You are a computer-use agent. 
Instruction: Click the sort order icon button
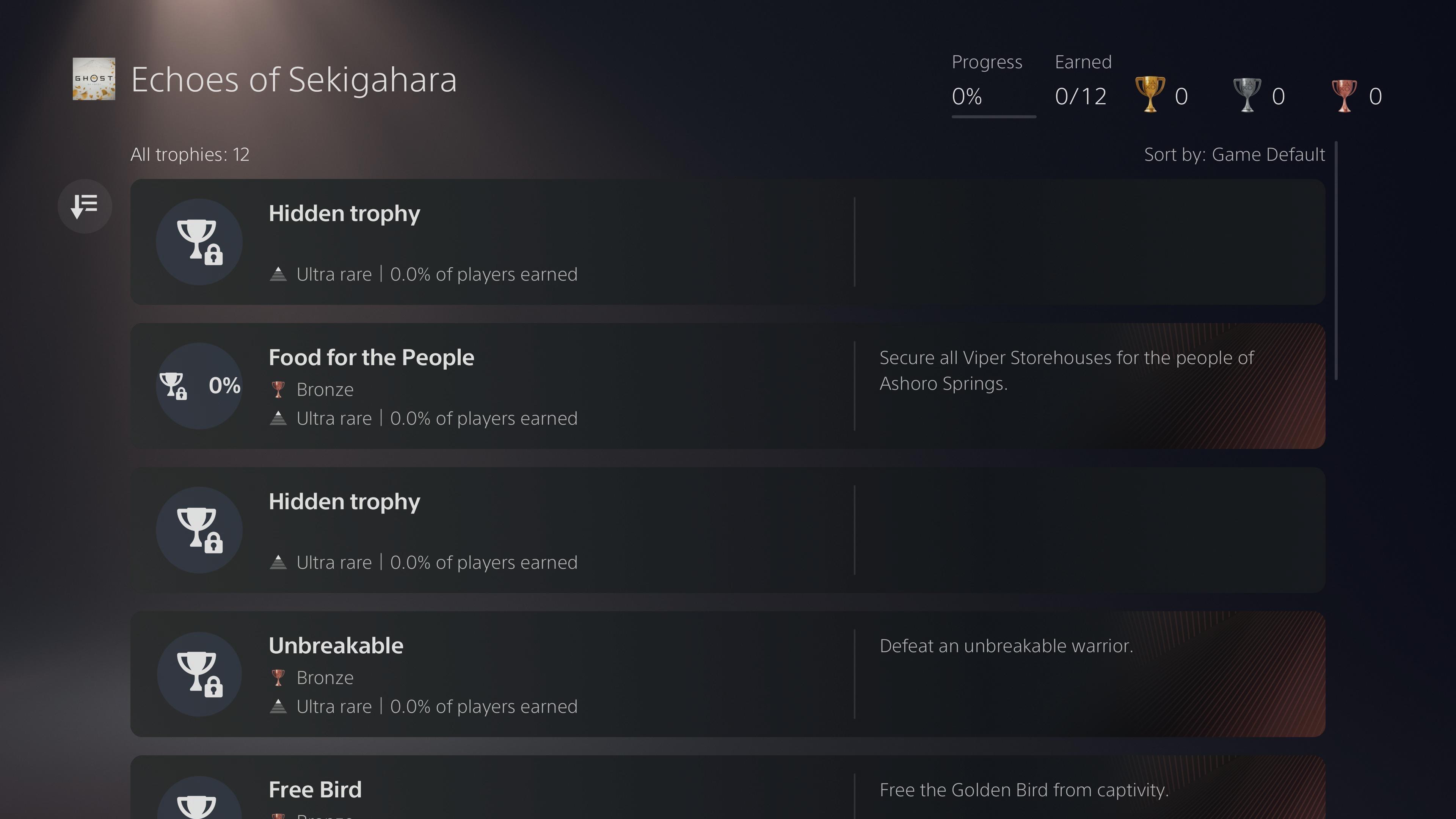click(x=85, y=206)
